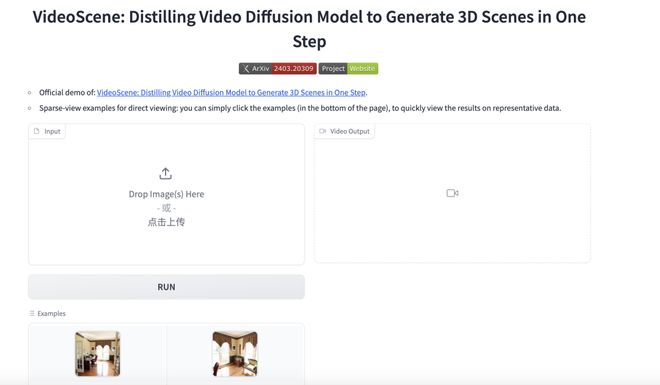Open the VideoScene paper hyperlink
The image size is (660, 385).
point(231,93)
